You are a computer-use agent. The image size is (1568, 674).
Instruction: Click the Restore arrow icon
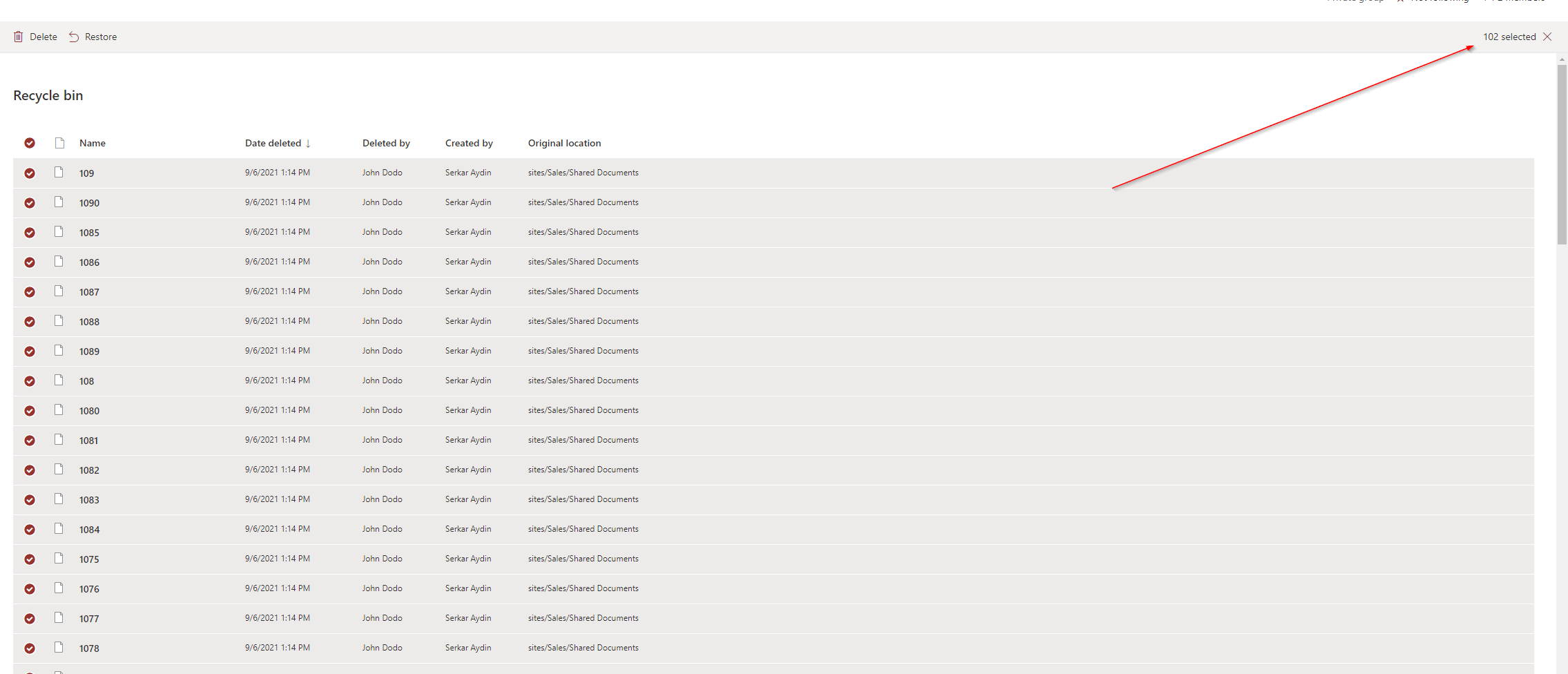[x=74, y=37]
